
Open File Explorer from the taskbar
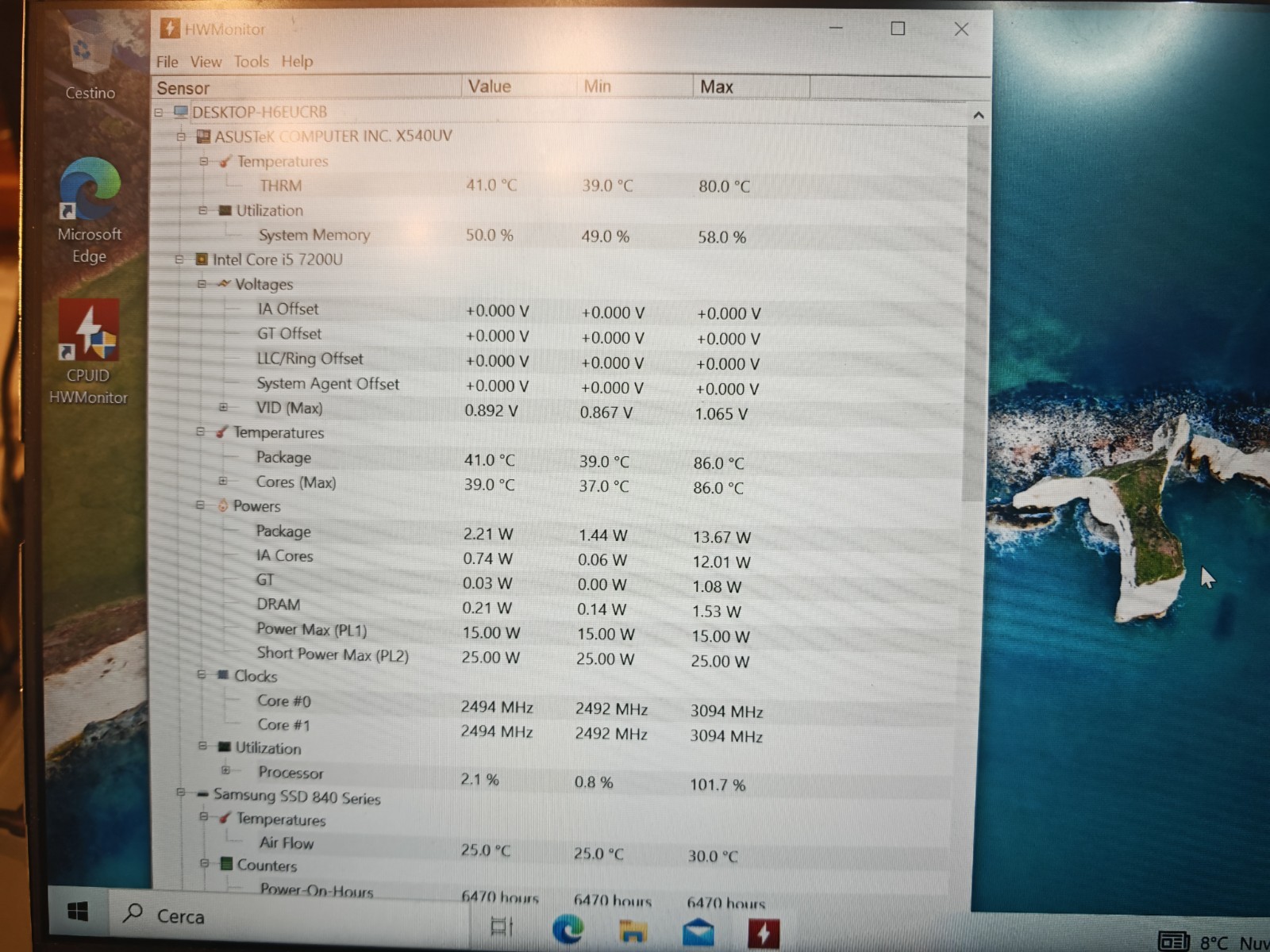633,930
